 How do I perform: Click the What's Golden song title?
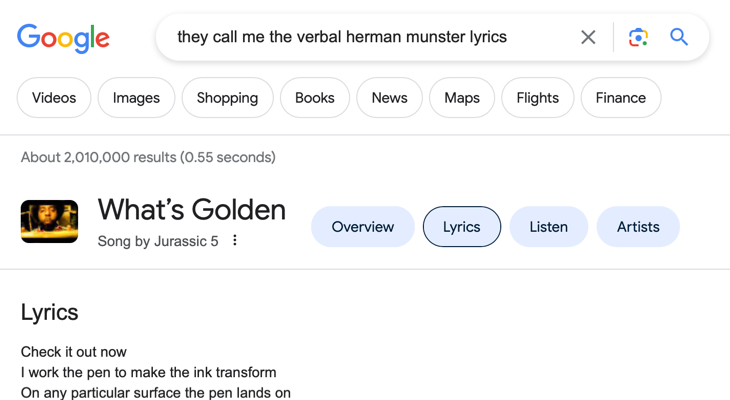point(191,210)
